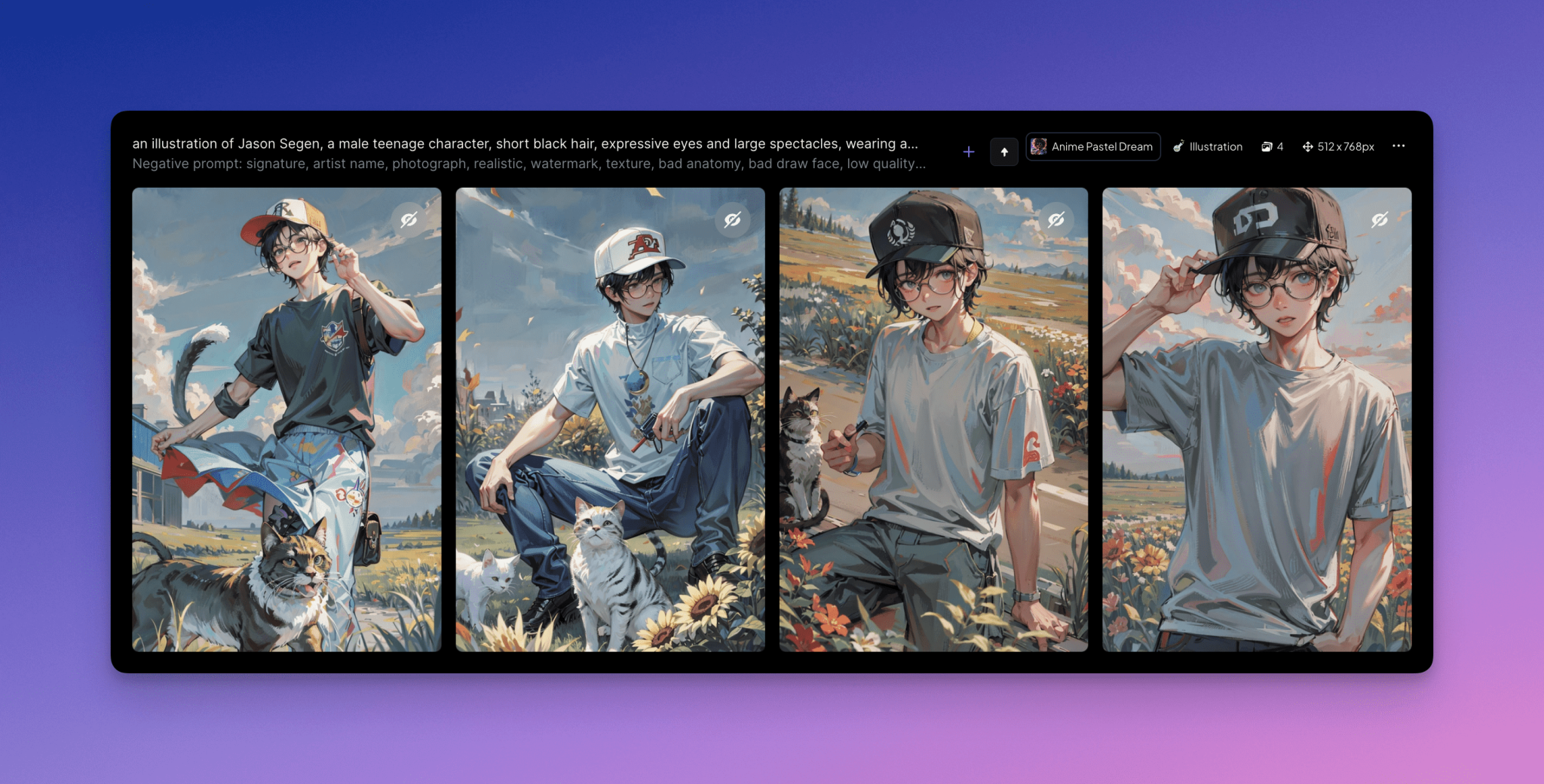Open the Anime Pastel Dream model selector
Image resolution: width=1544 pixels, height=784 pixels.
[x=1092, y=146]
